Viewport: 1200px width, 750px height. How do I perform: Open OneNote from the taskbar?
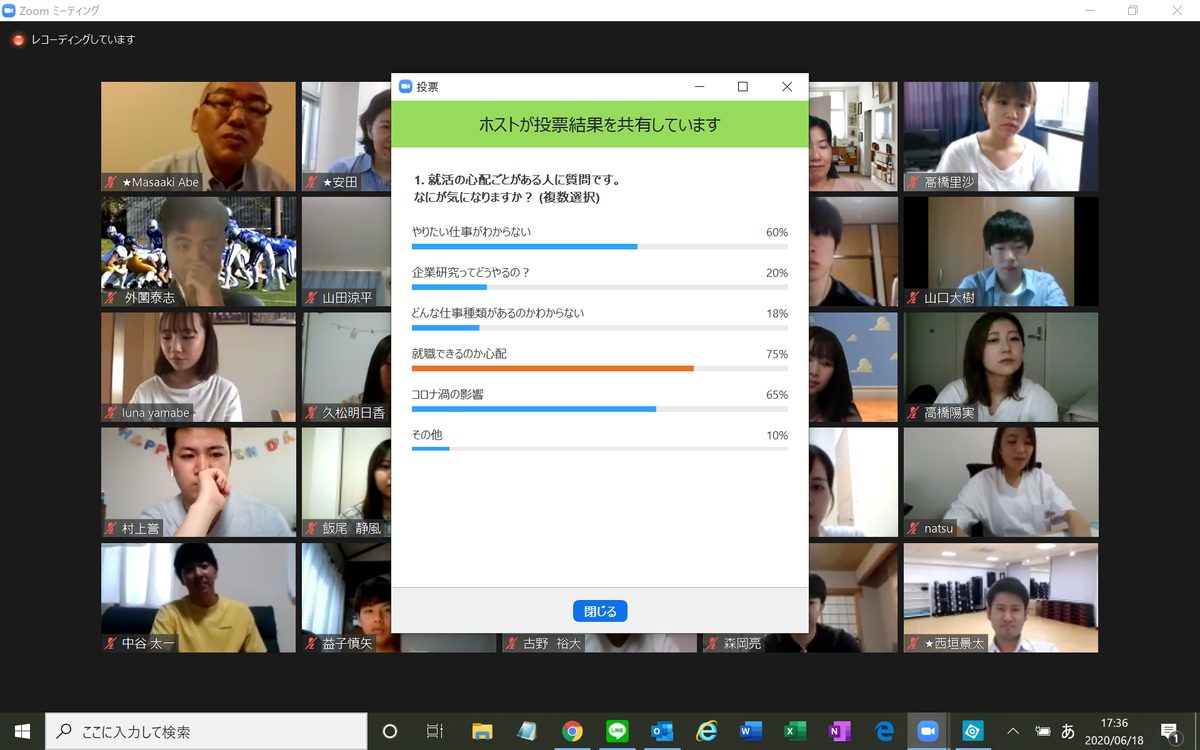[839, 731]
